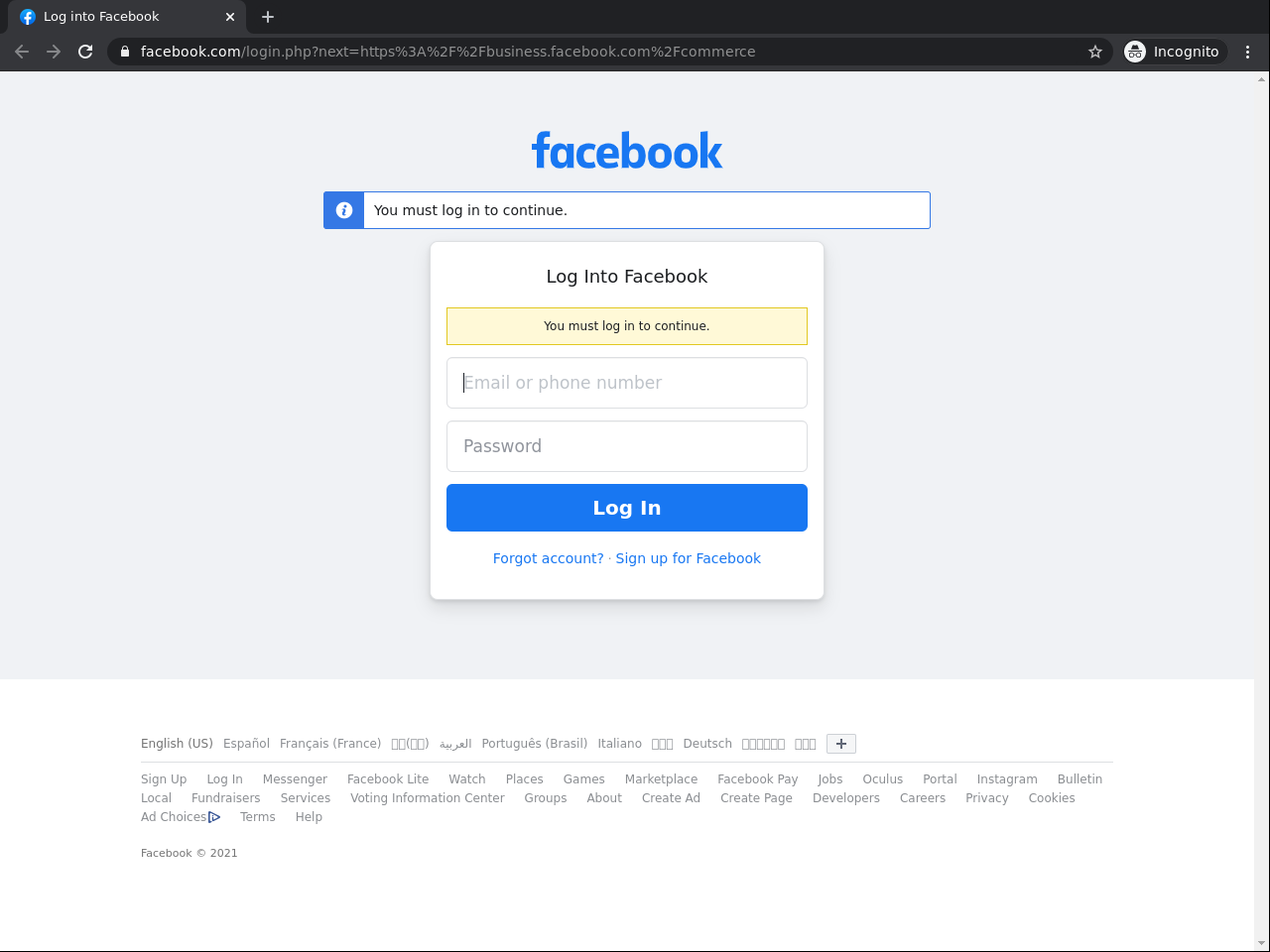1270x952 pixels.
Task: Open the Voting Information Center link
Action: [x=428, y=798]
